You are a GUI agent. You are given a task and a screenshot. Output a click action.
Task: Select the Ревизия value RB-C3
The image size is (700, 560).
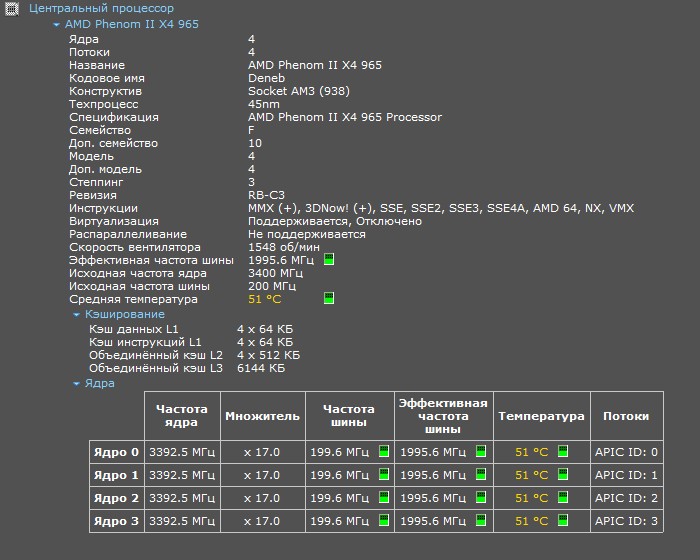point(266,195)
